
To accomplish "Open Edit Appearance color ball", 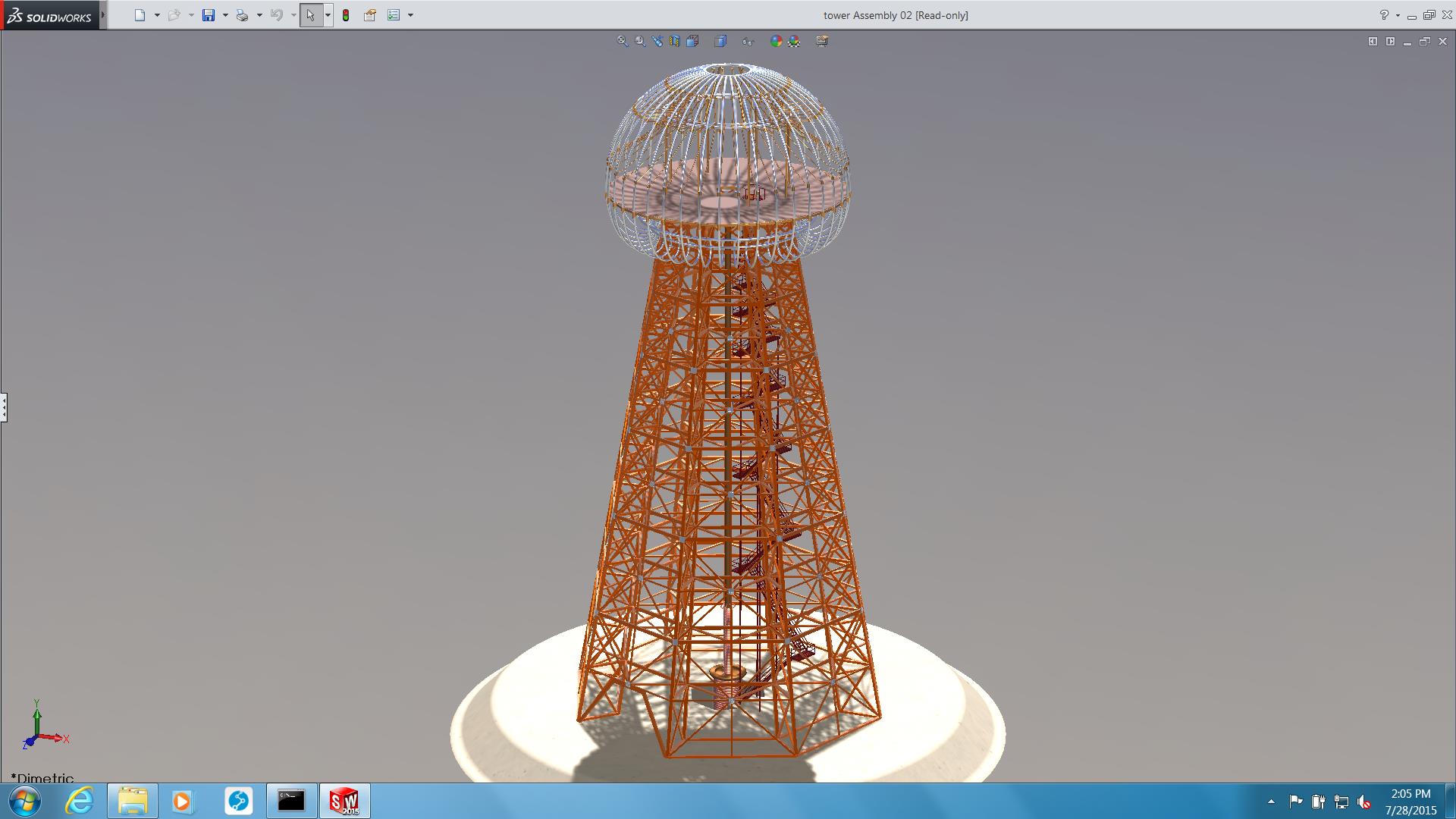I will [x=776, y=42].
